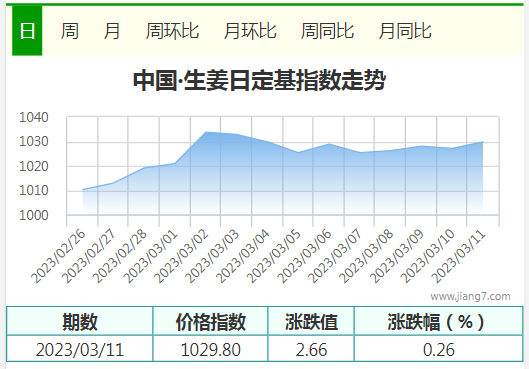Click the 0.26 percent change cell

(x=439, y=349)
